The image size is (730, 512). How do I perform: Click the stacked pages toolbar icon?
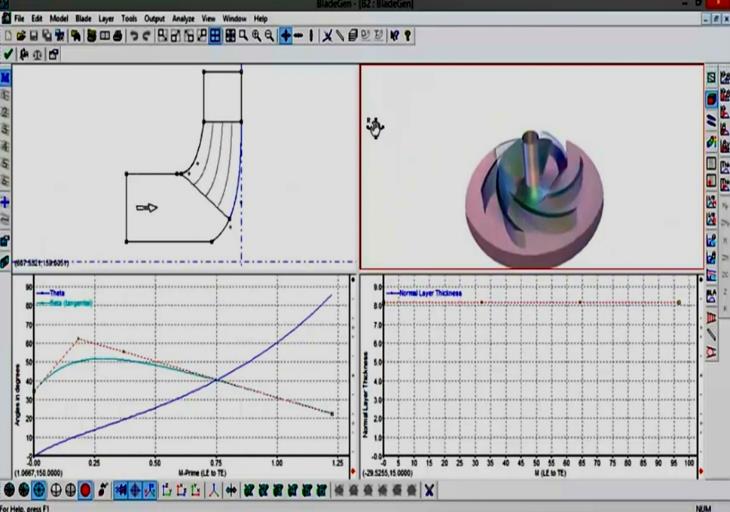(353, 36)
